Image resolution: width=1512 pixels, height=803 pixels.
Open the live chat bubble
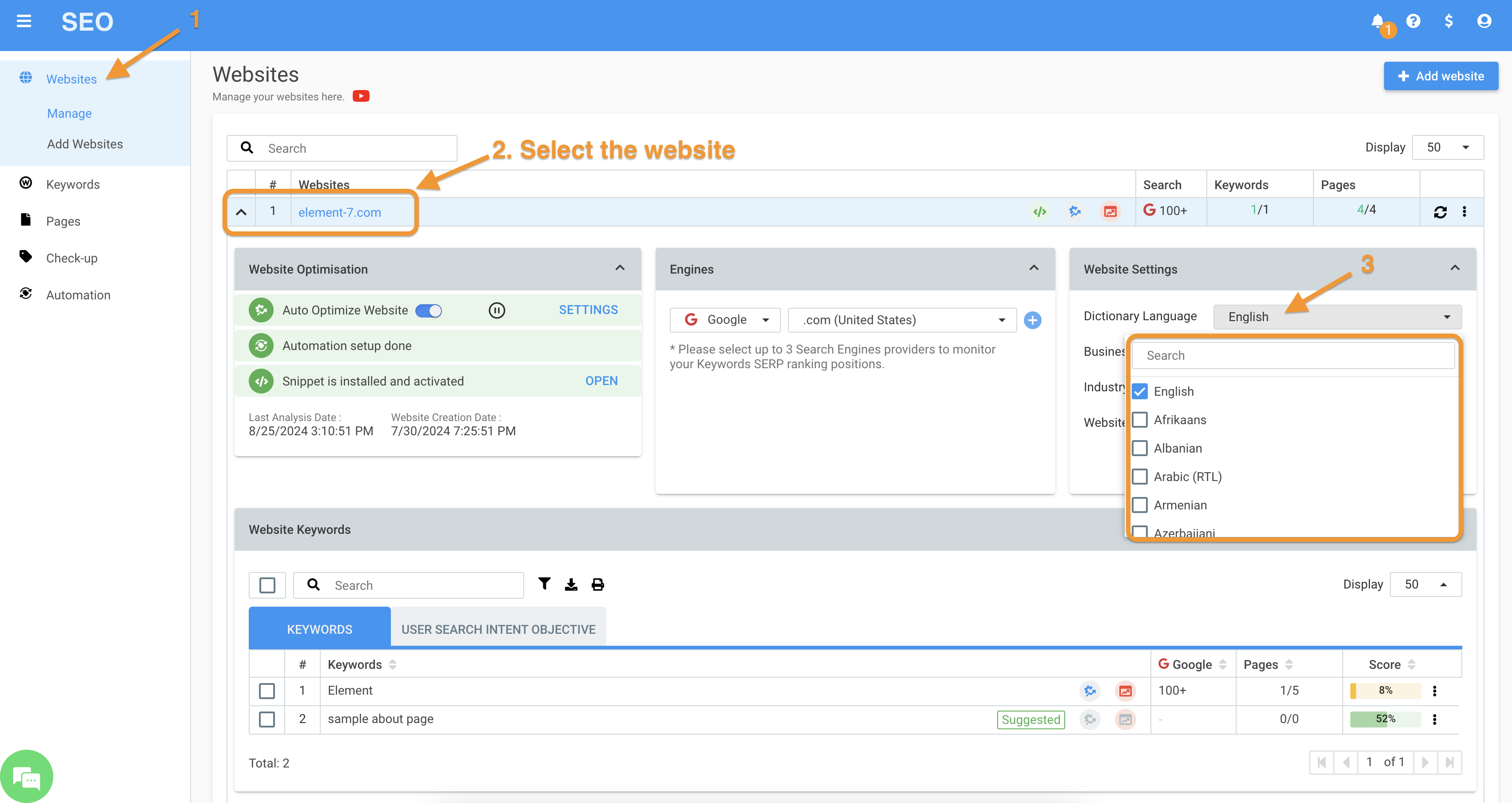click(26, 777)
